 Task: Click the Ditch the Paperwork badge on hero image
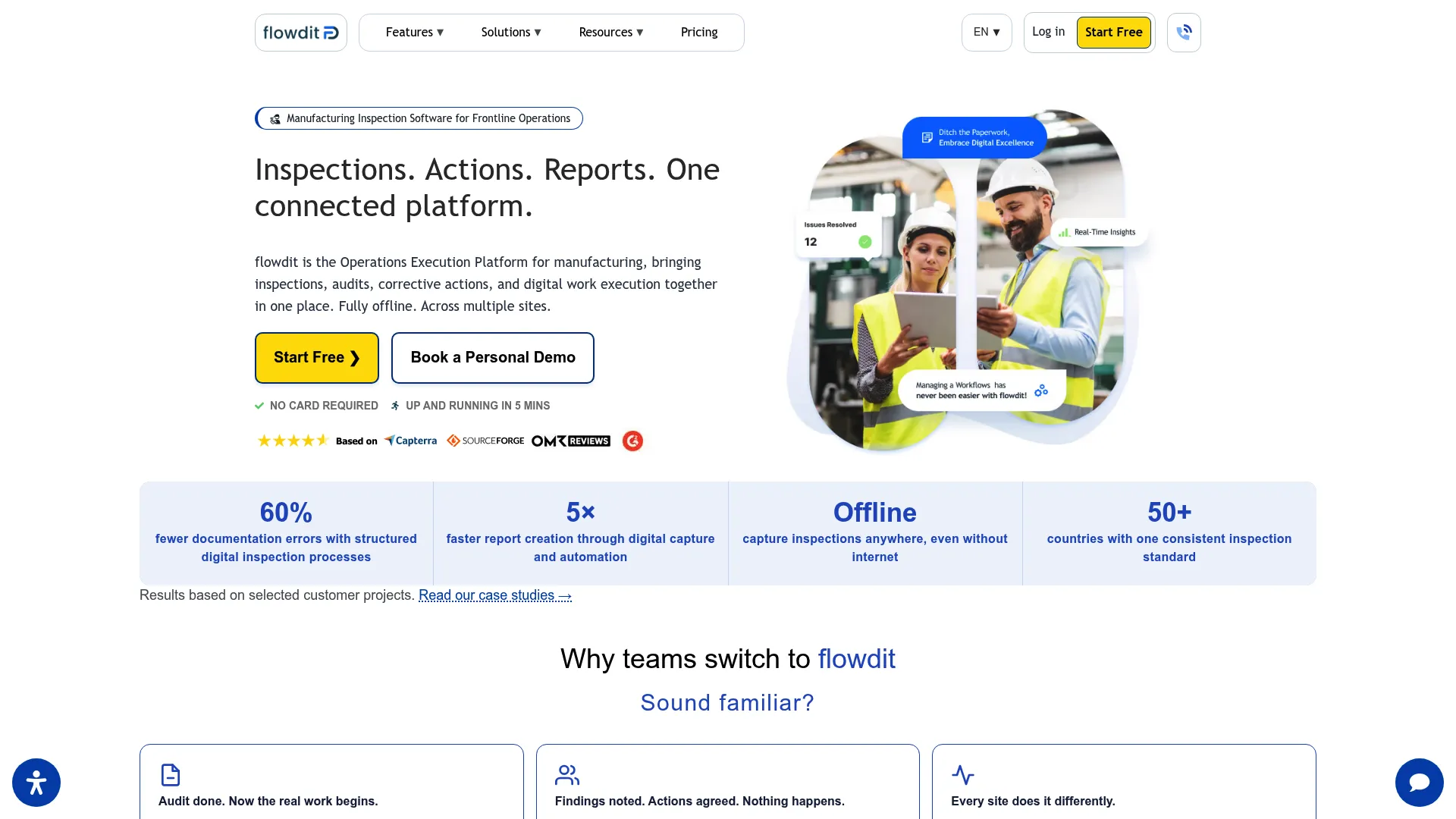974,137
